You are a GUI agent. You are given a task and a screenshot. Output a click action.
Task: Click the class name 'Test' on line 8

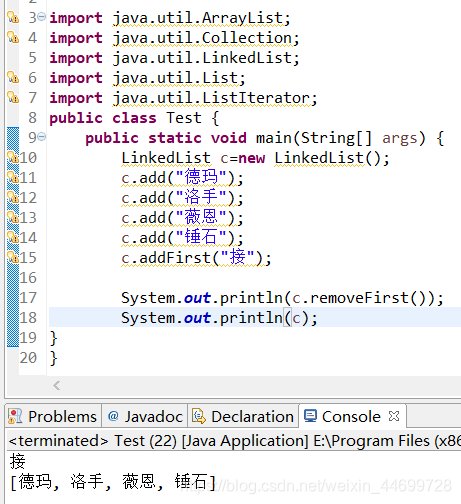pyautogui.click(x=184, y=118)
